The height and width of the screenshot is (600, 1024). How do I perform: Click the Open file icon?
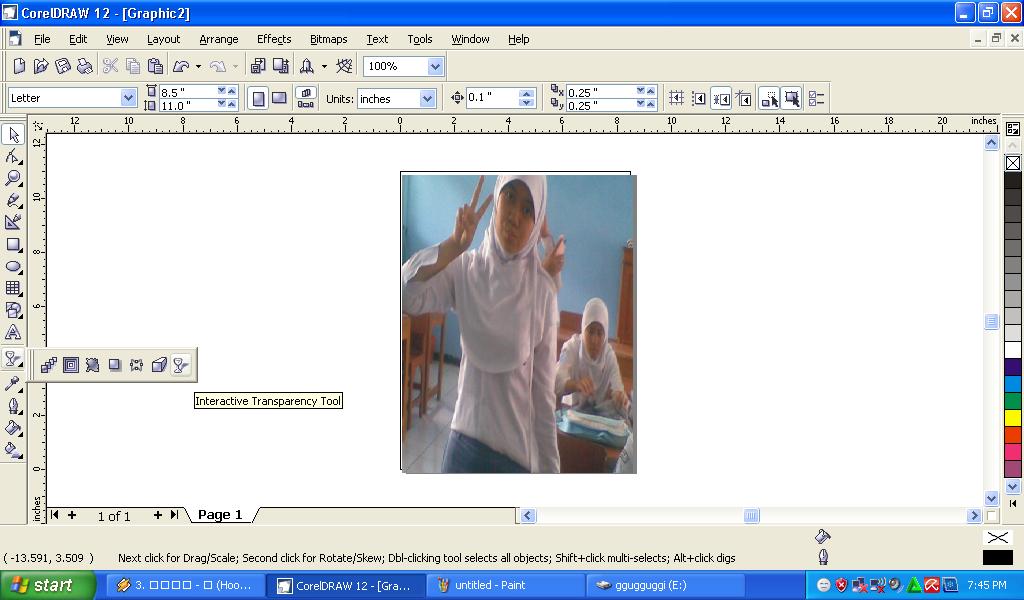tap(40, 66)
